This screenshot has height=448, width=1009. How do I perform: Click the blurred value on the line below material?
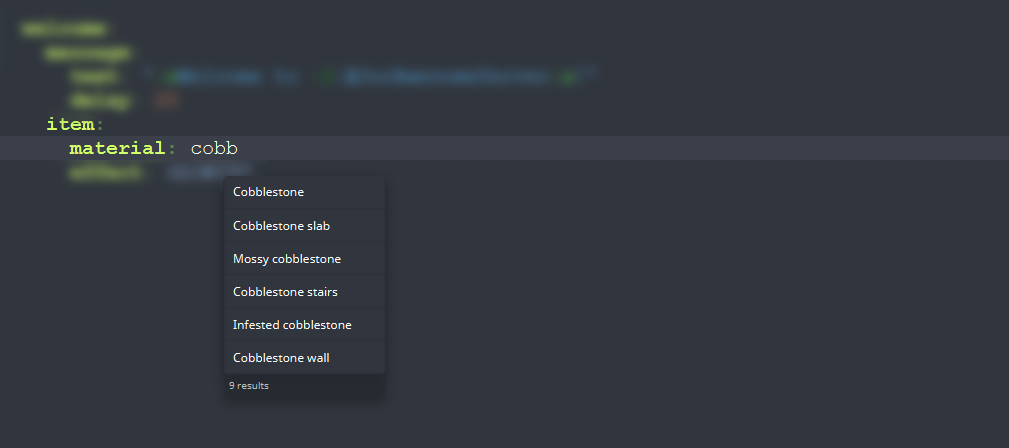[x=209, y=172]
